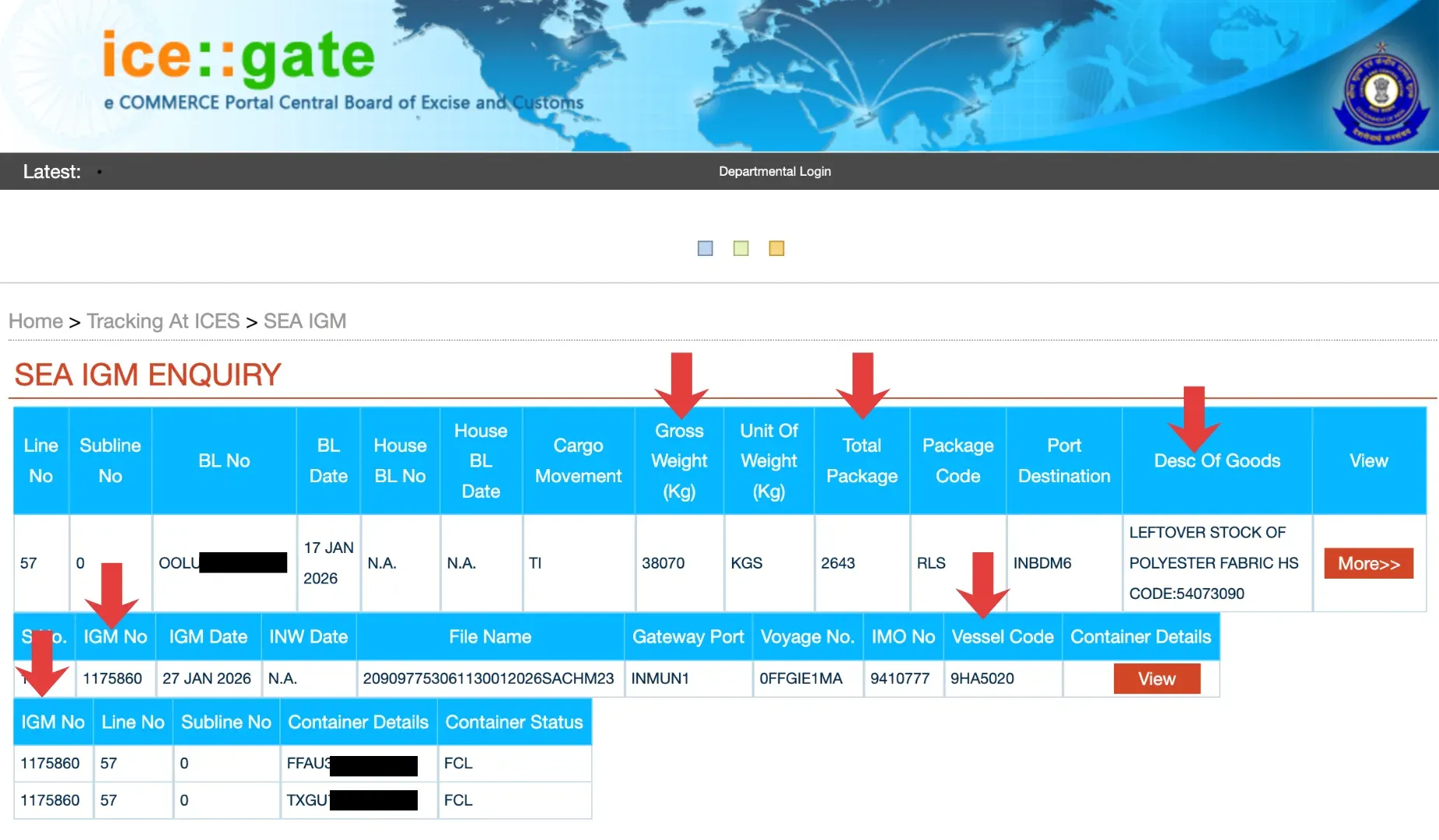Click the SEA IGM breadcrumb item

pyautogui.click(x=304, y=321)
